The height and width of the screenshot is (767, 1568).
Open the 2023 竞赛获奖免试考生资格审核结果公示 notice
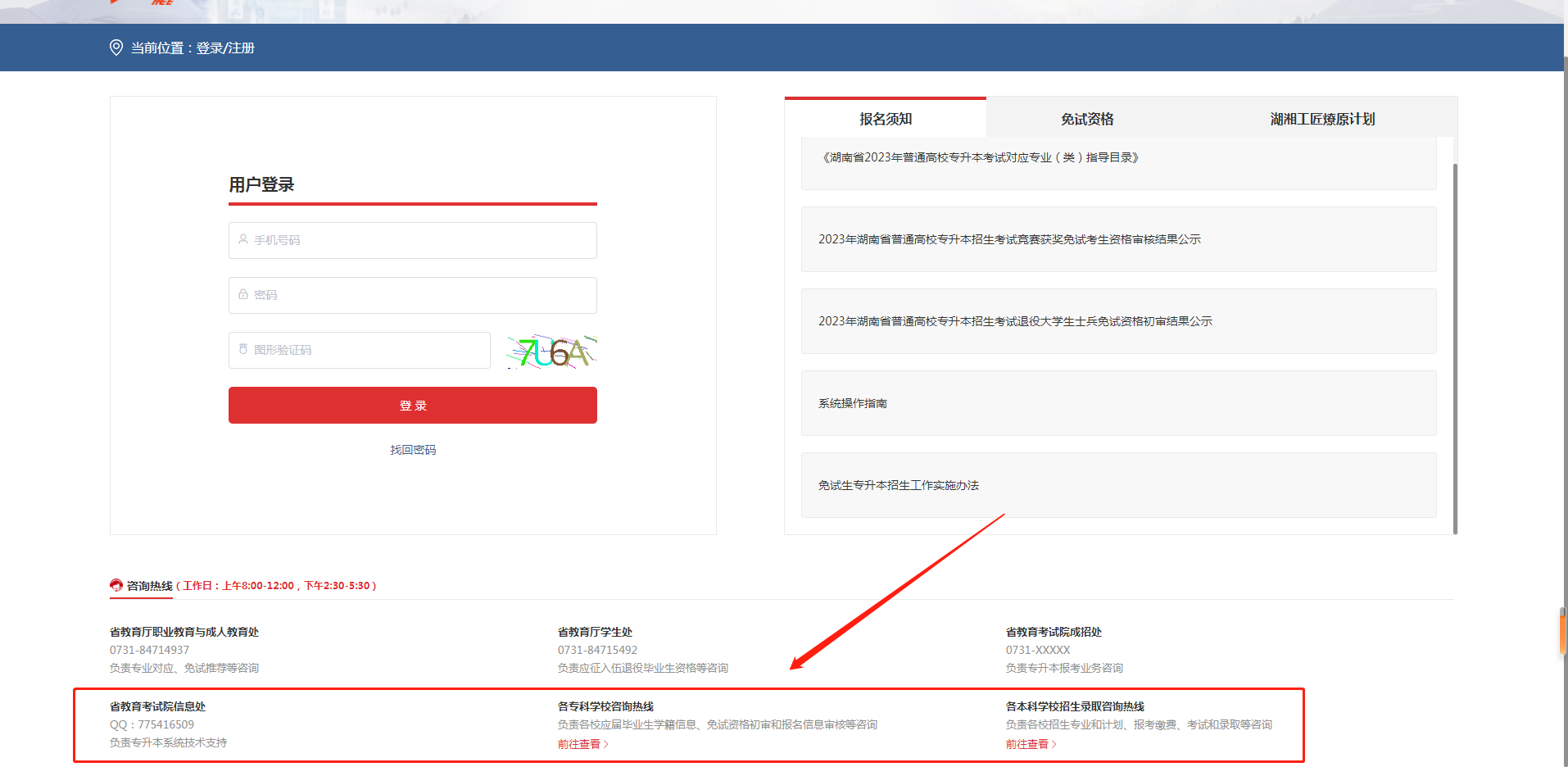[x=1009, y=239]
